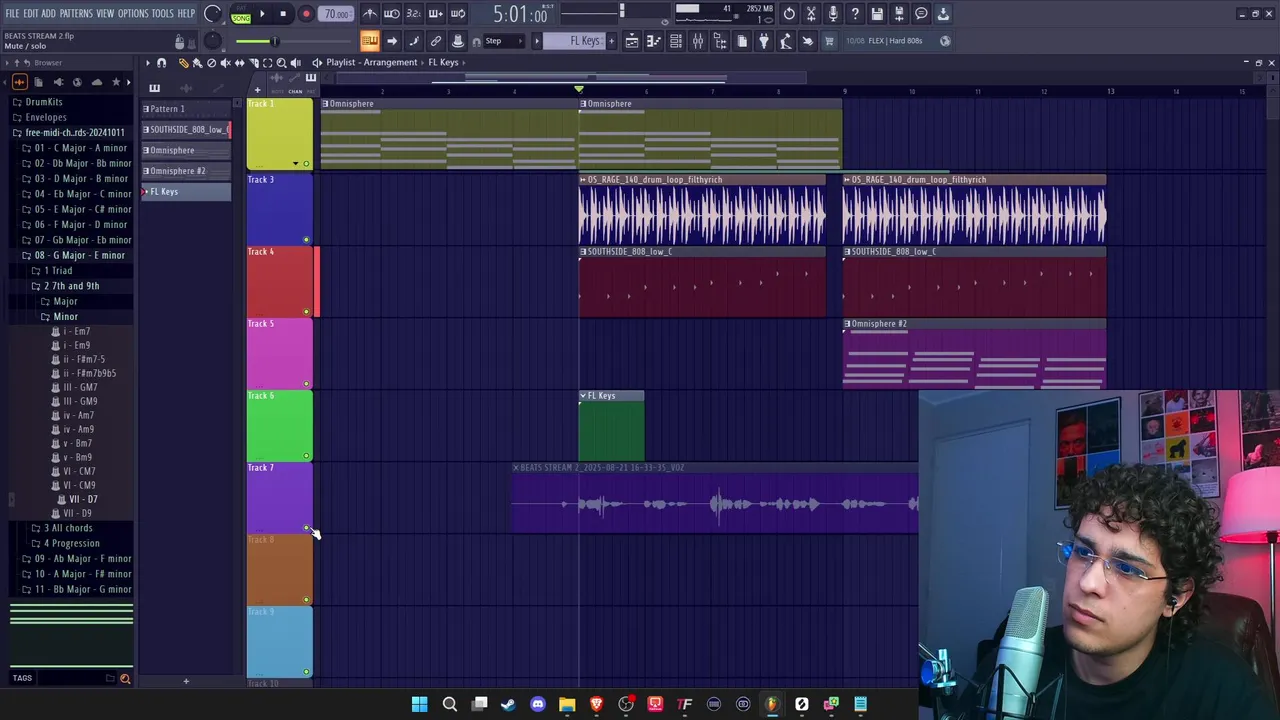
Task: Select the Slip tool in Playlist
Action: pos(239,63)
